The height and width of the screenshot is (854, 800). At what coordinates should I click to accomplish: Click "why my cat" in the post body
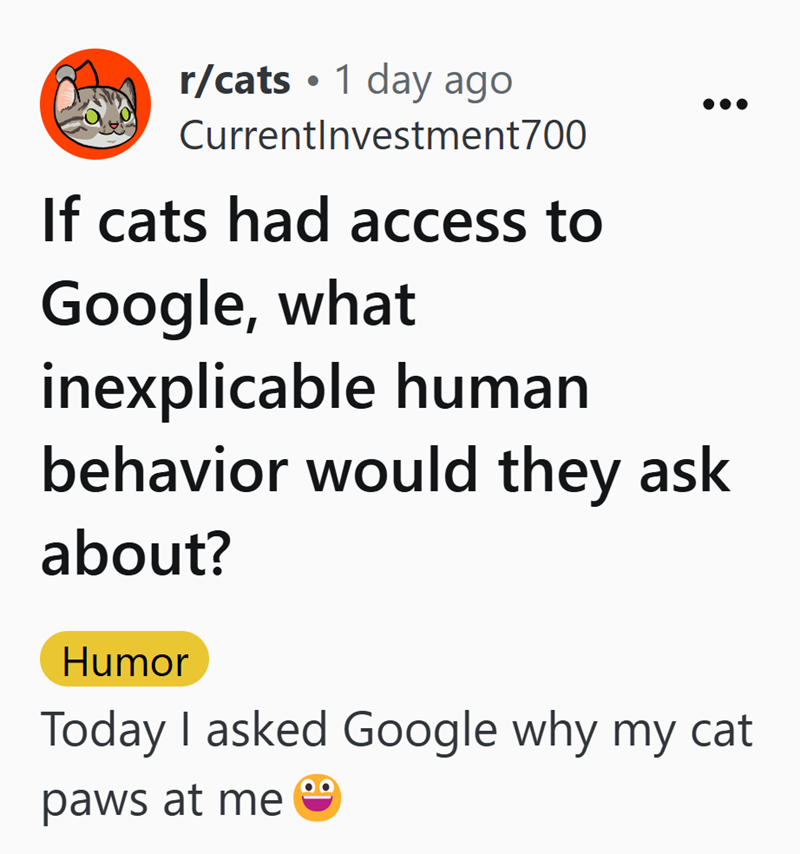tap(632, 732)
